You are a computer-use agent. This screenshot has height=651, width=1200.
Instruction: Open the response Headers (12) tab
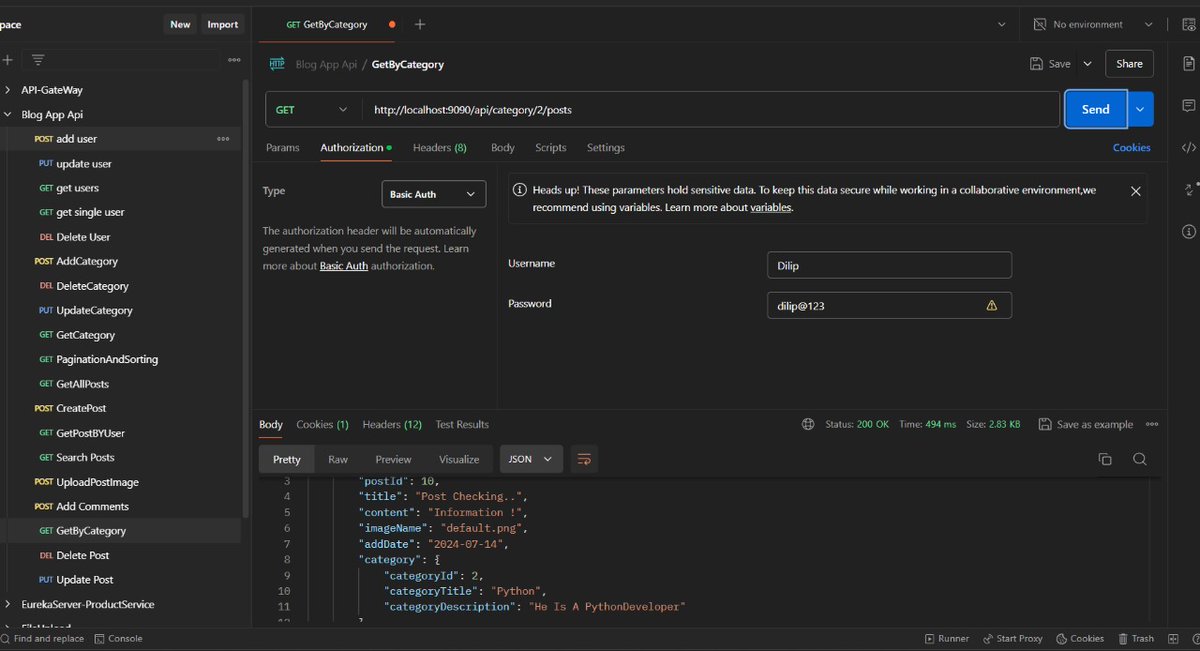[x=392, y=424]
